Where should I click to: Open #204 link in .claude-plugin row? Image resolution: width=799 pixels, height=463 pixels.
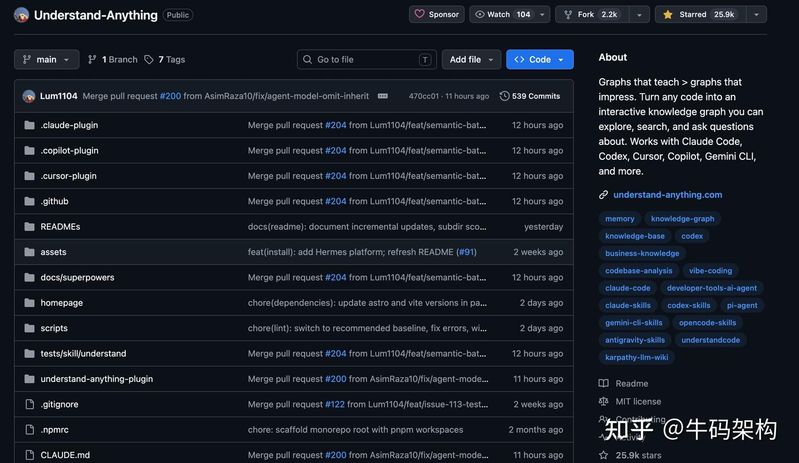click(x=336, y=125)
